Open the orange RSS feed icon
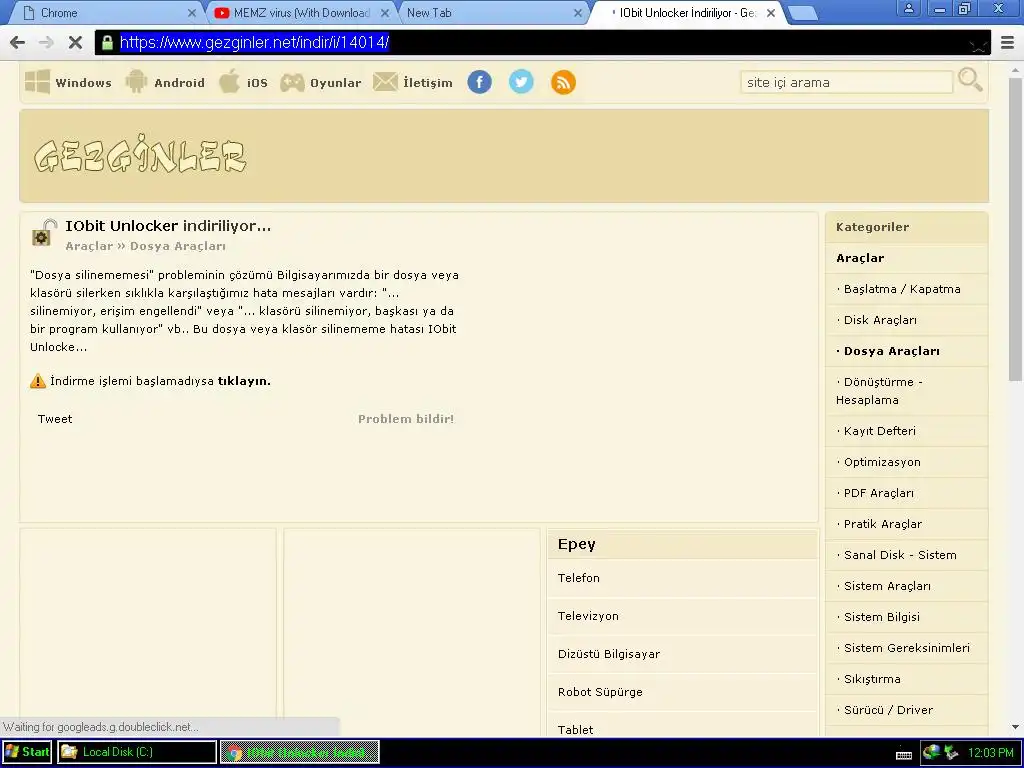1024x768 pixels. click(x=563, y=82)
